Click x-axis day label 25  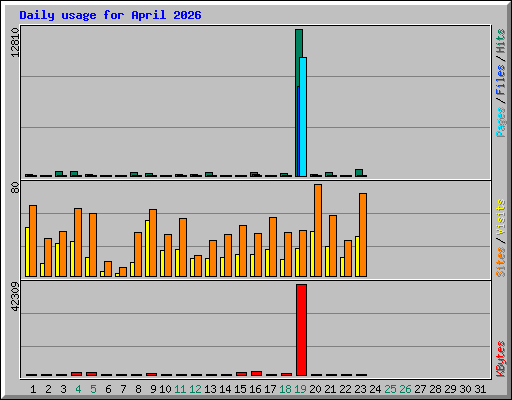[x=390, y=389]
